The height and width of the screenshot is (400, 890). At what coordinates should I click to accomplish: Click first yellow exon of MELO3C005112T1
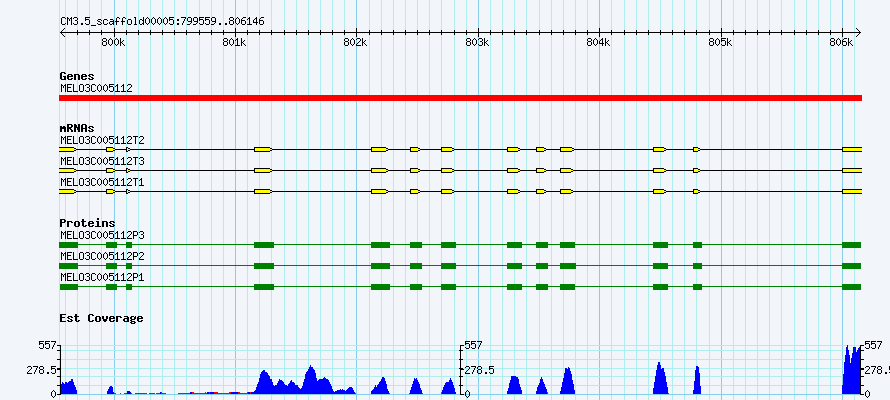point(68,191)
